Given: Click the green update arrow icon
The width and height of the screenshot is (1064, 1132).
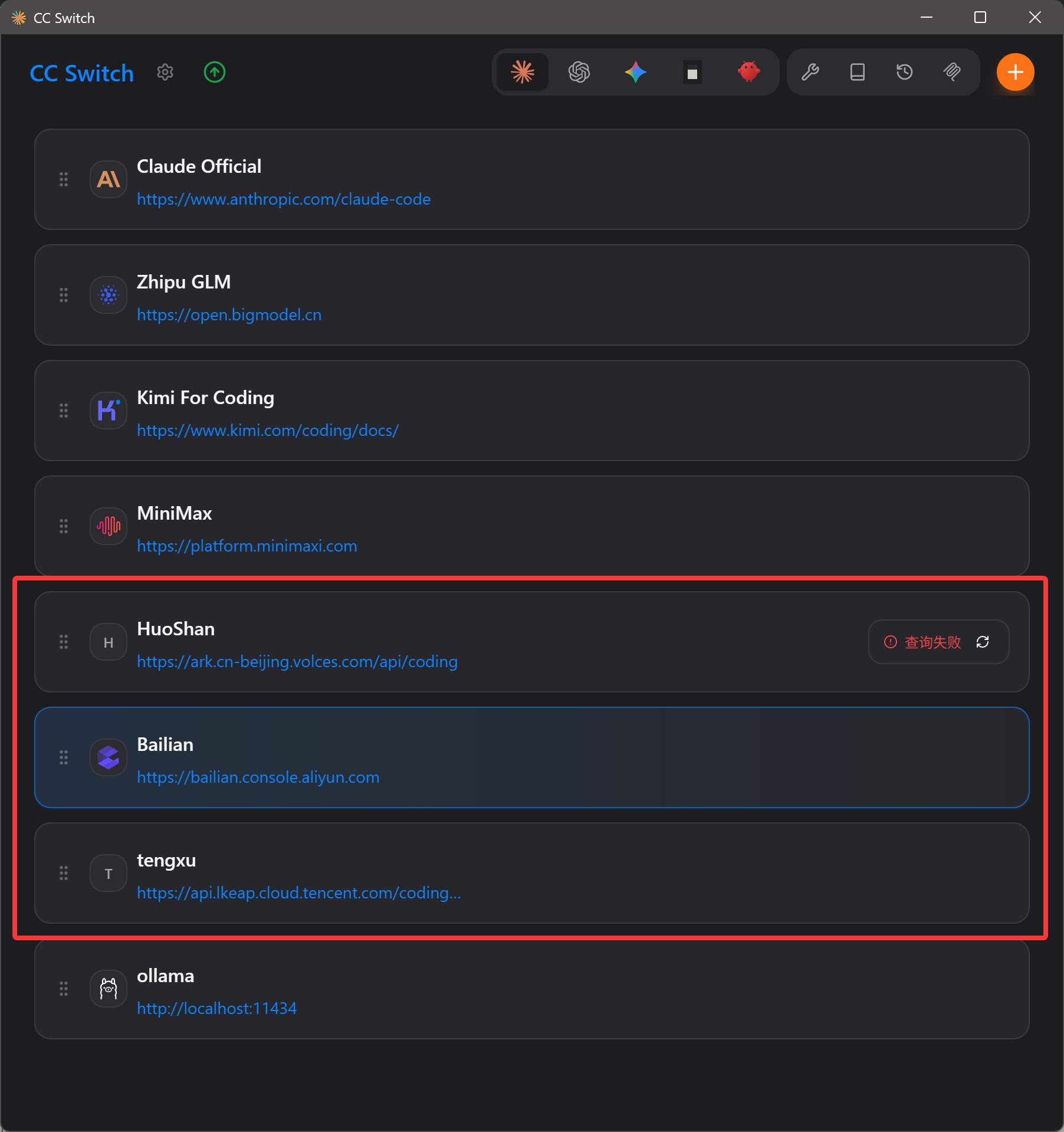Looking at the screenshot, I should pyautogui.click(x=215, y=72).
